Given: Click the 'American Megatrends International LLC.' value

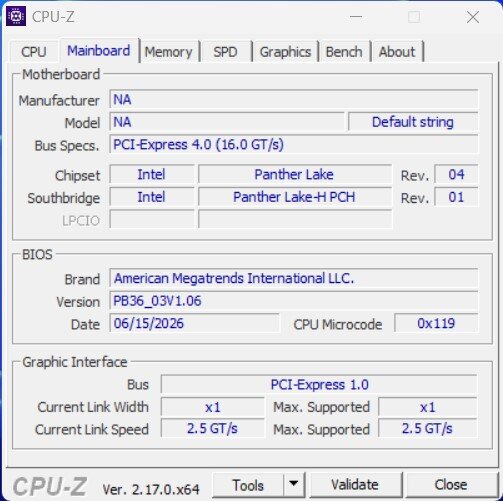Looking at the screenshot, I should pyautogui.click(x=294, y=278).
